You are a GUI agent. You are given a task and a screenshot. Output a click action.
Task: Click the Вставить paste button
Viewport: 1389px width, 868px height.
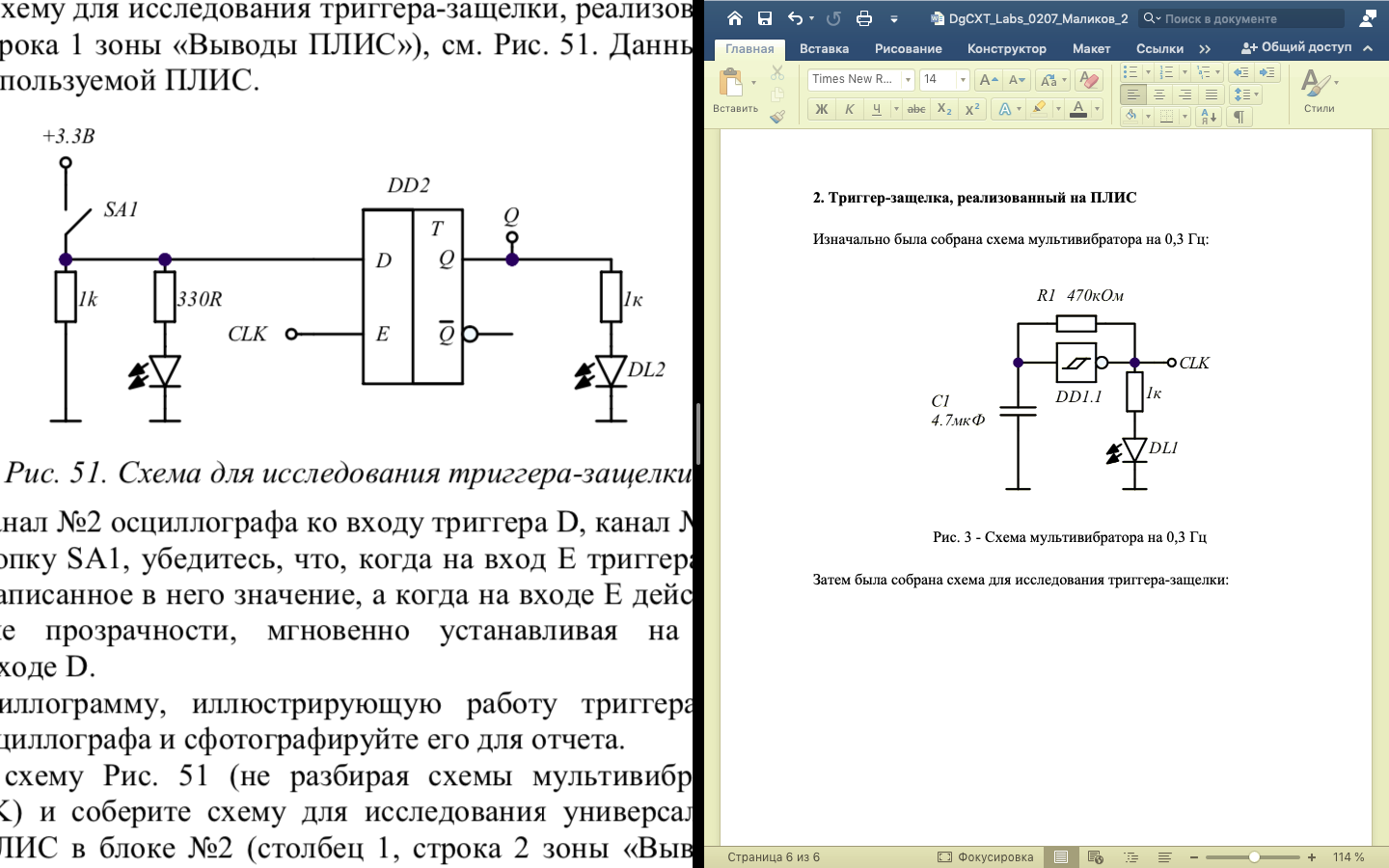coord(732,91)
